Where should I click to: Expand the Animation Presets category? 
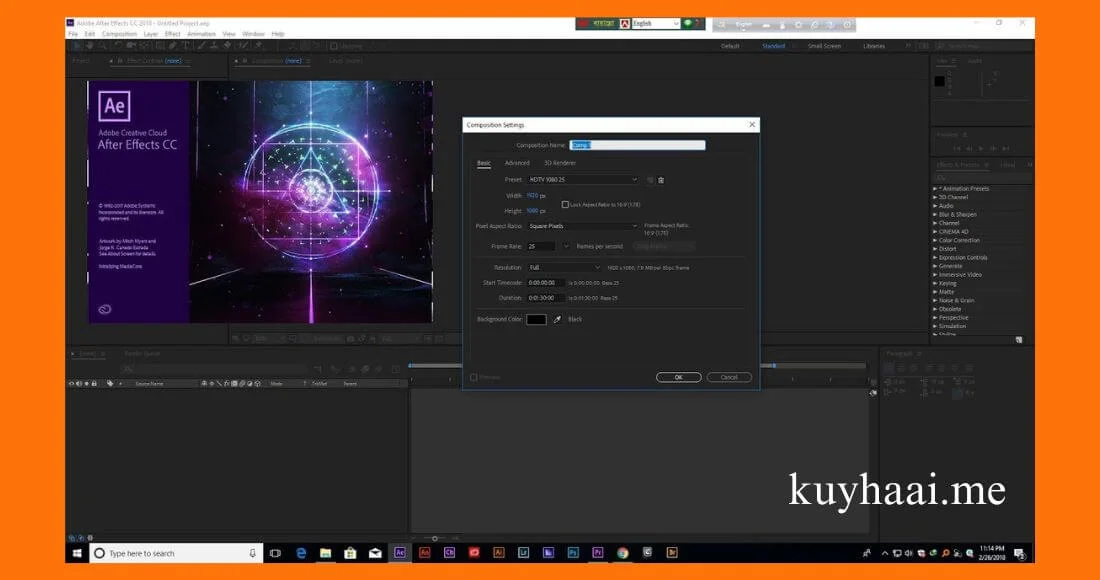tap(935, 189)
